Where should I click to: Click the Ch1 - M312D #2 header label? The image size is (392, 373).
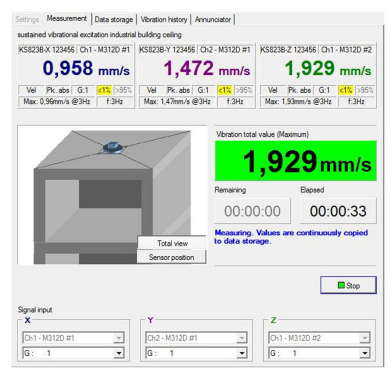(347, 50)
